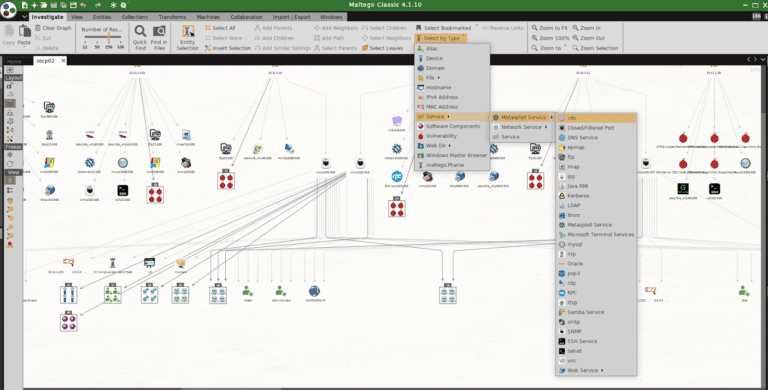
Task: Open Find in Files tool
Action: click(159, 32)
